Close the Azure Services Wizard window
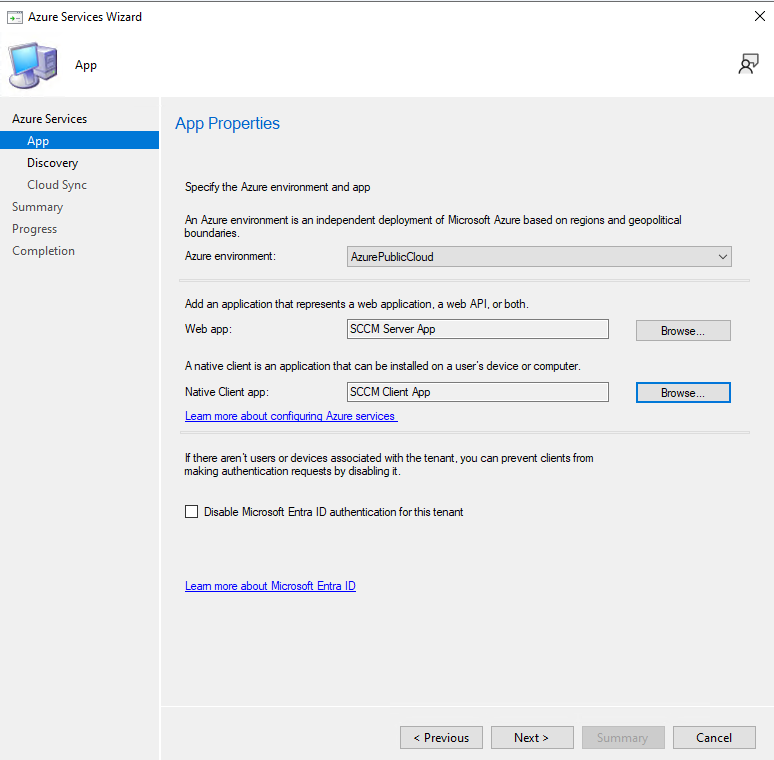The image size is (774, 760). 758,16
